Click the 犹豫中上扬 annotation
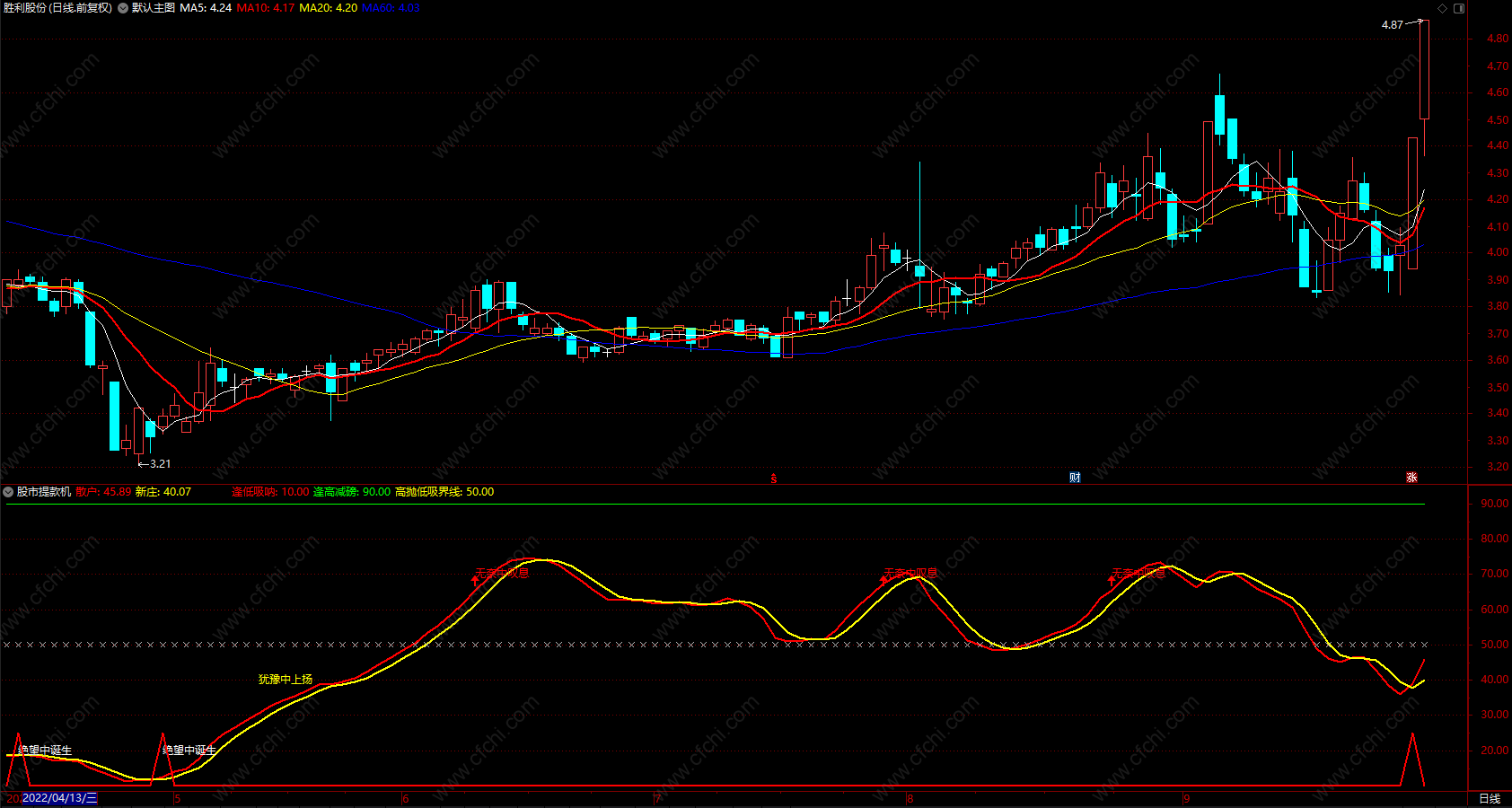Viewport: 1512px width, 808px height. pyautogui.click(x=286, y=680)
